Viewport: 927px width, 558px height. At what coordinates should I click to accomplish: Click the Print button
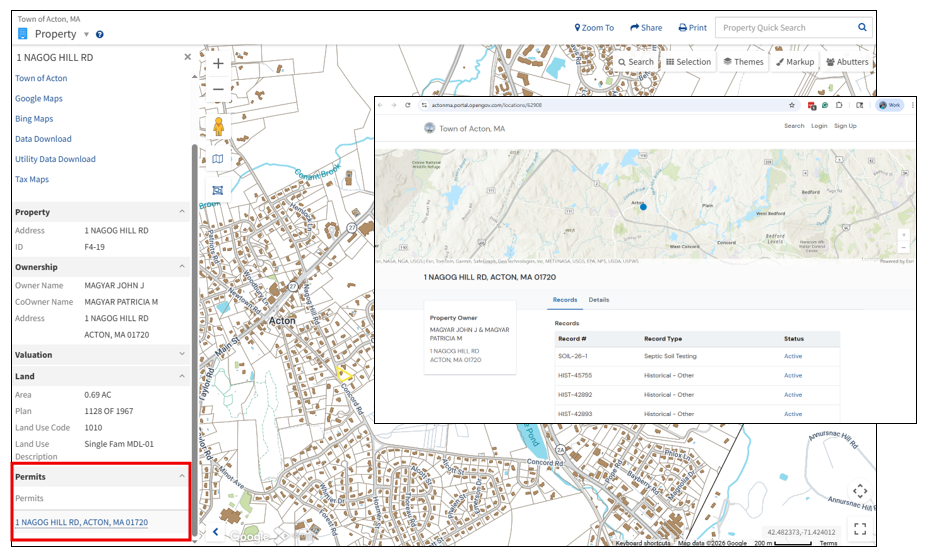click(x=693, y=27)
